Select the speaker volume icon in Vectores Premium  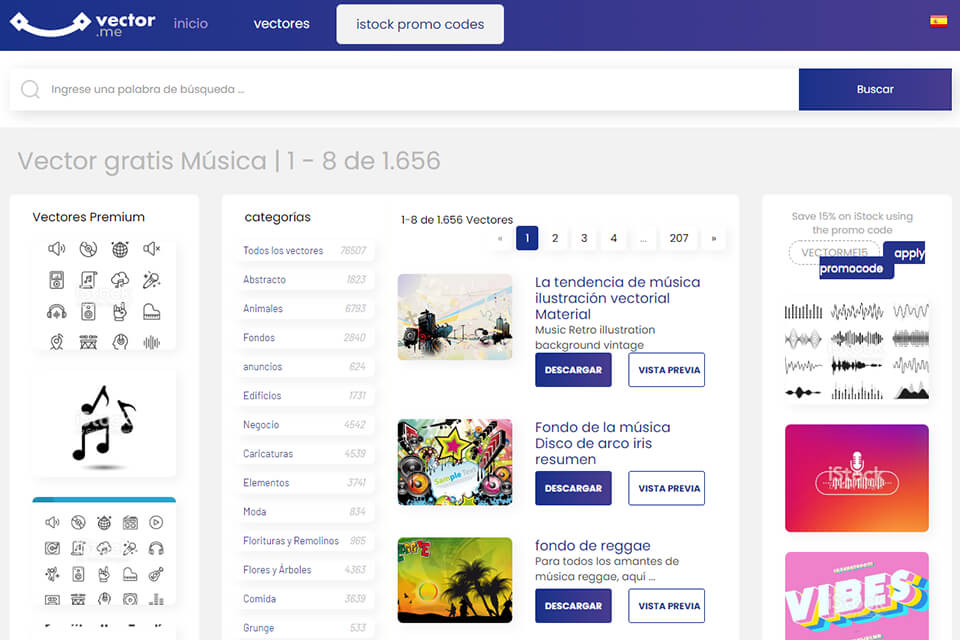56,249
